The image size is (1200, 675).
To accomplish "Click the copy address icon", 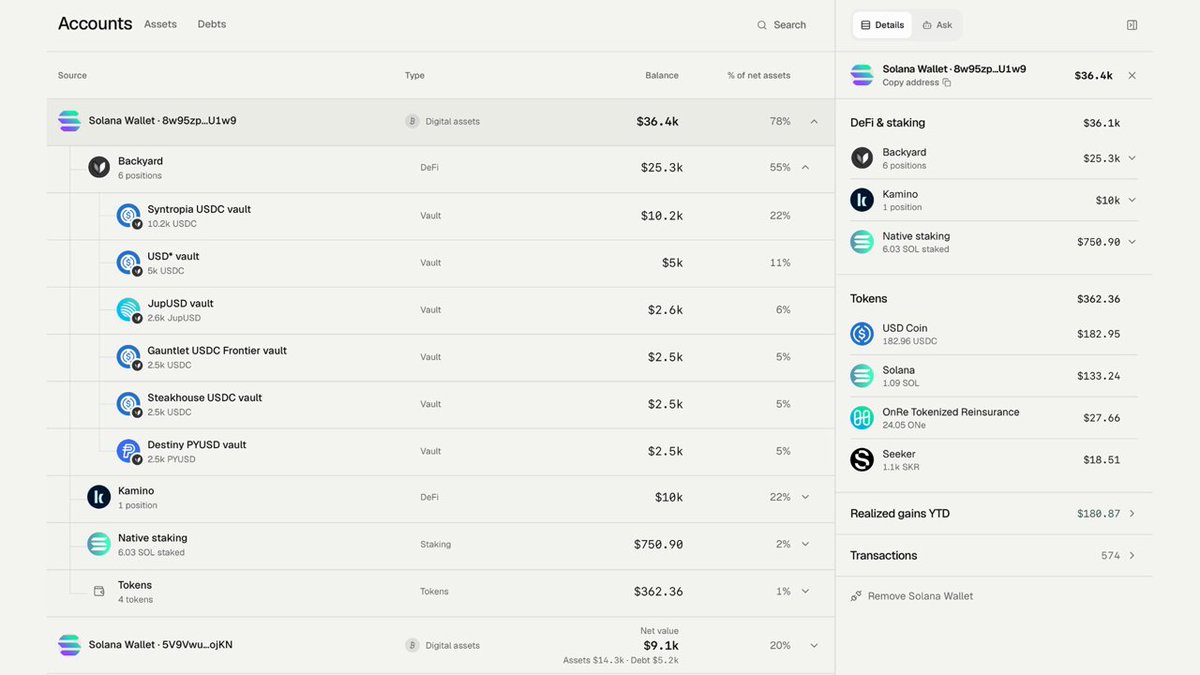I will coord(947,83).
